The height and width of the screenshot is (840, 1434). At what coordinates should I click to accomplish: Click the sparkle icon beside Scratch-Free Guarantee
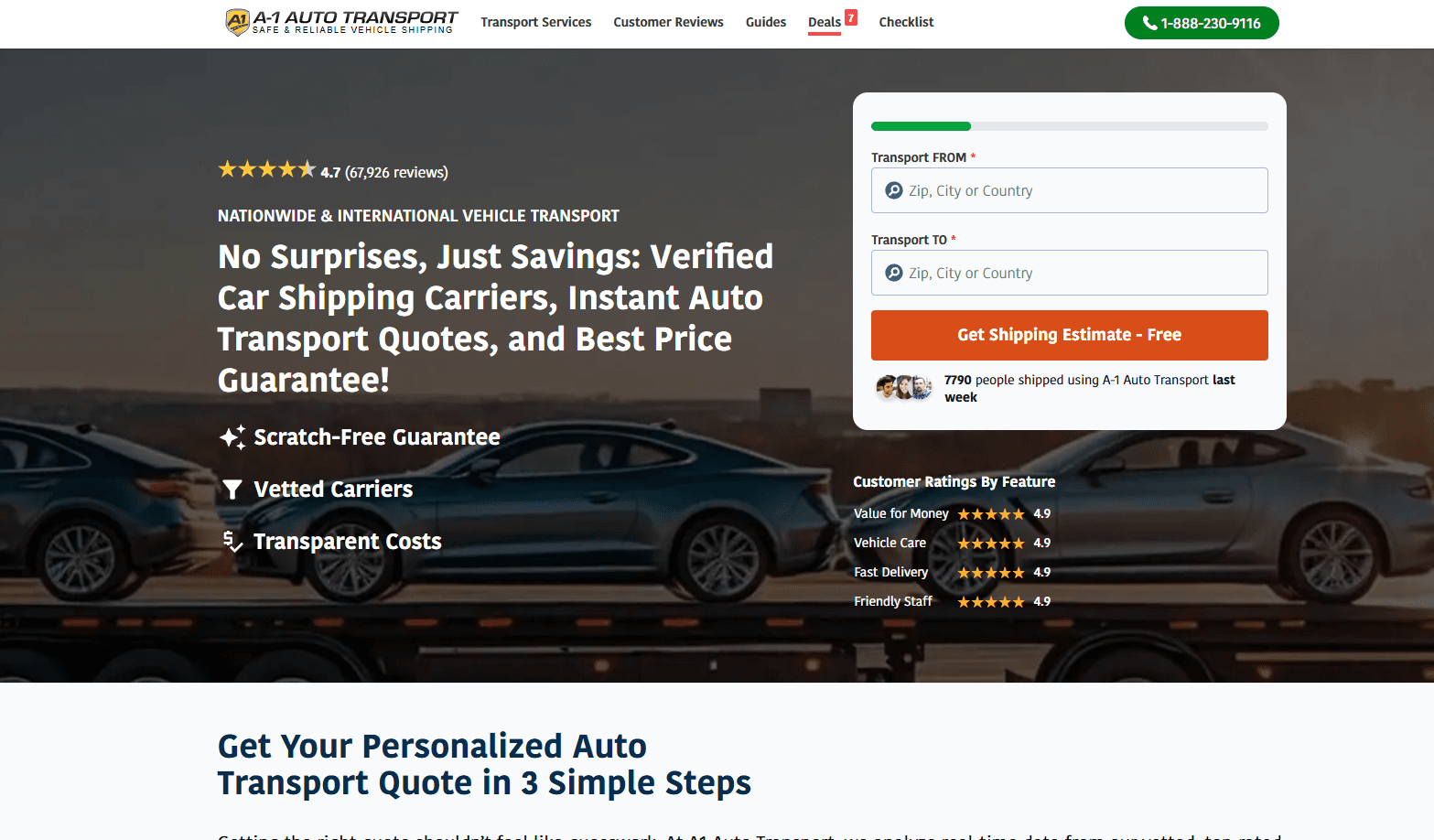point(232,437)
